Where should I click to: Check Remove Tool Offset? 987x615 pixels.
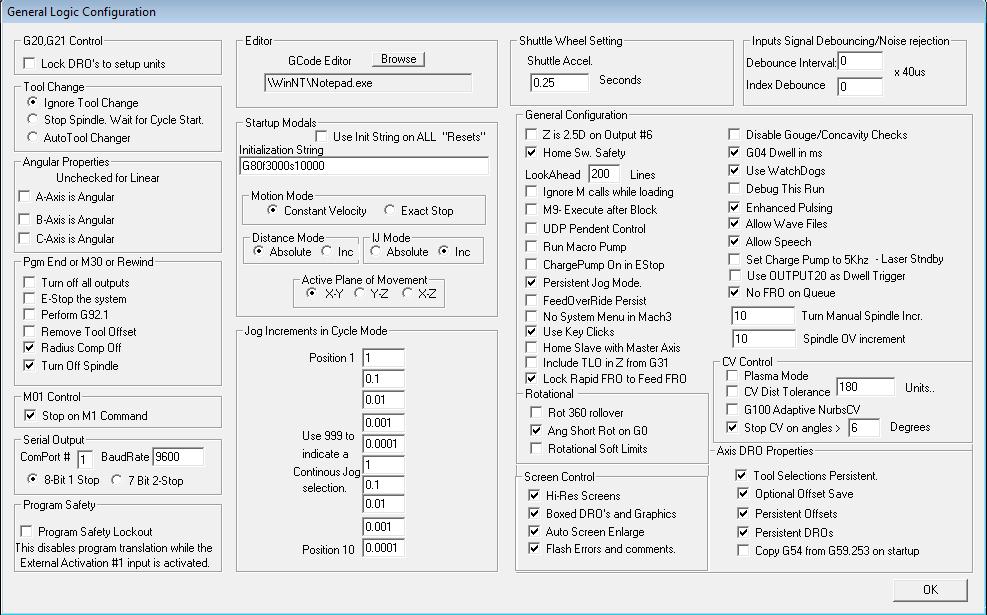click(x=29, y=331)
